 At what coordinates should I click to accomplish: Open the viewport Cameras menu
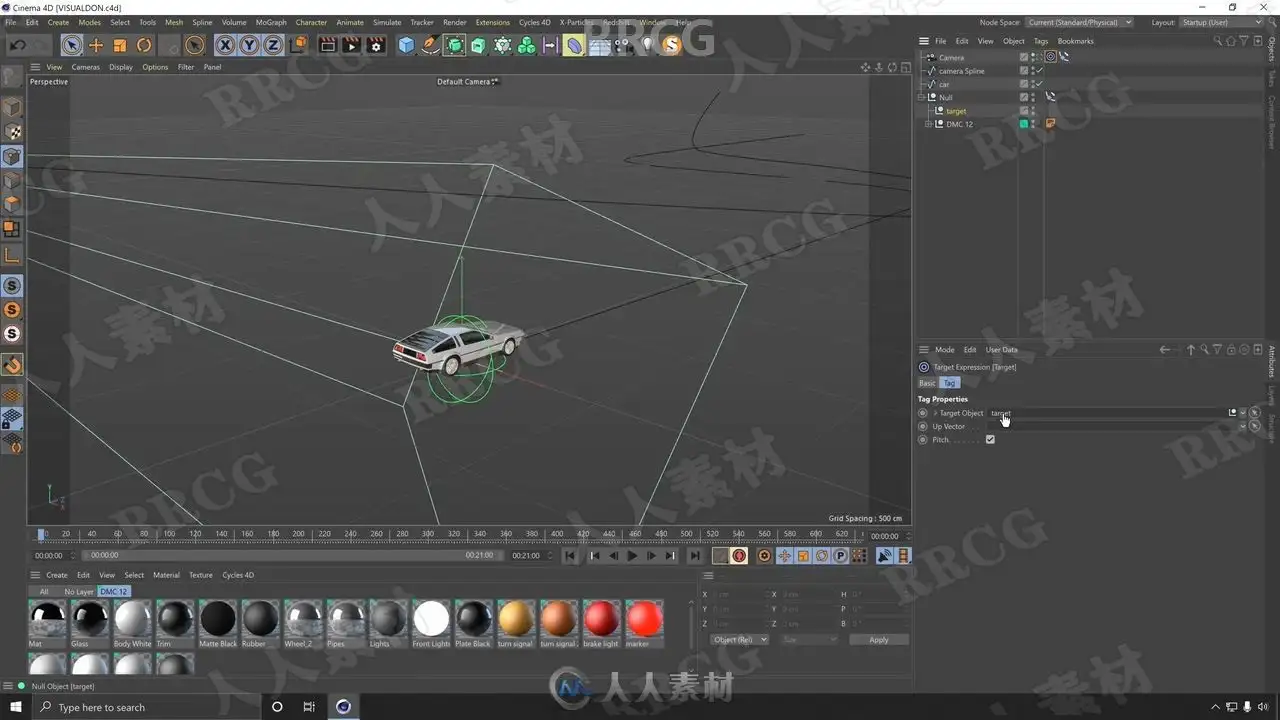click(86, 67)
